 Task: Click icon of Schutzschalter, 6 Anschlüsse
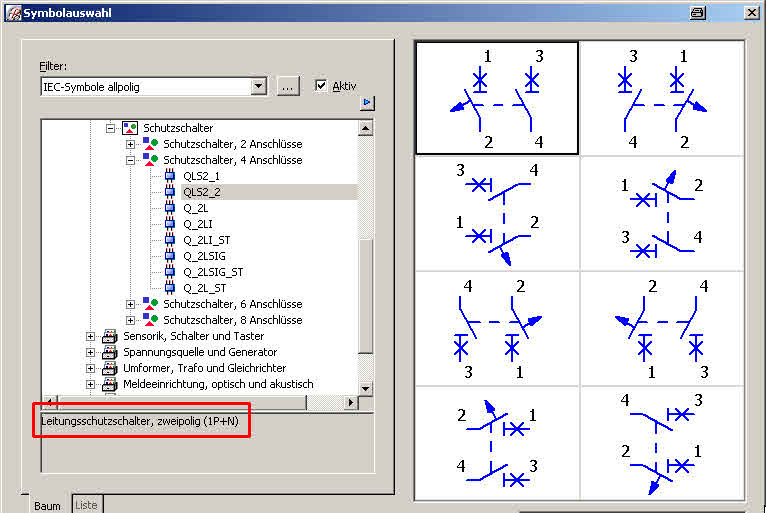click(x=150, y=303)
